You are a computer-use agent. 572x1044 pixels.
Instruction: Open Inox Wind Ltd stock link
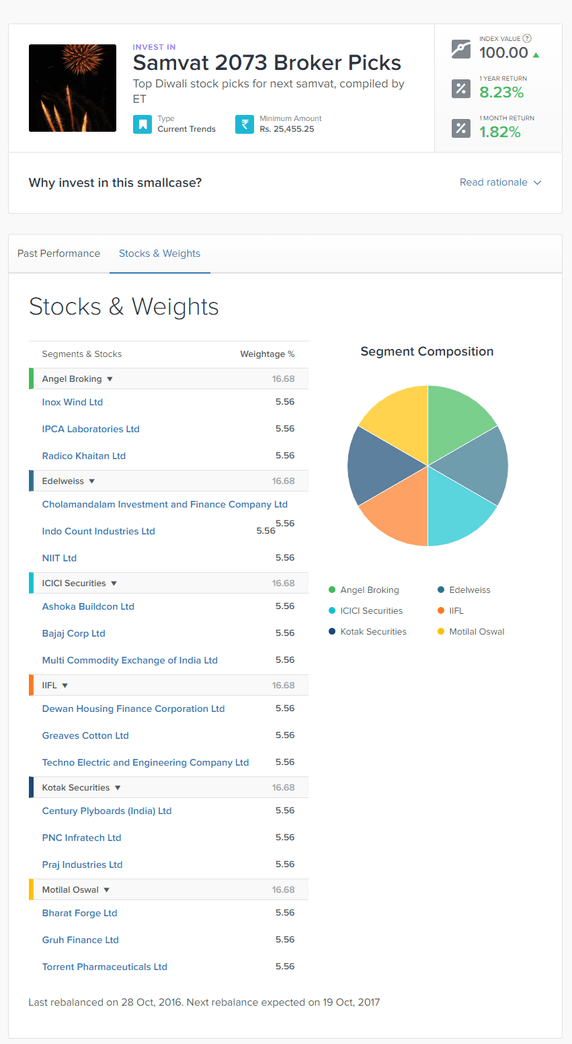pyautogui.click(x=73, y=402)
